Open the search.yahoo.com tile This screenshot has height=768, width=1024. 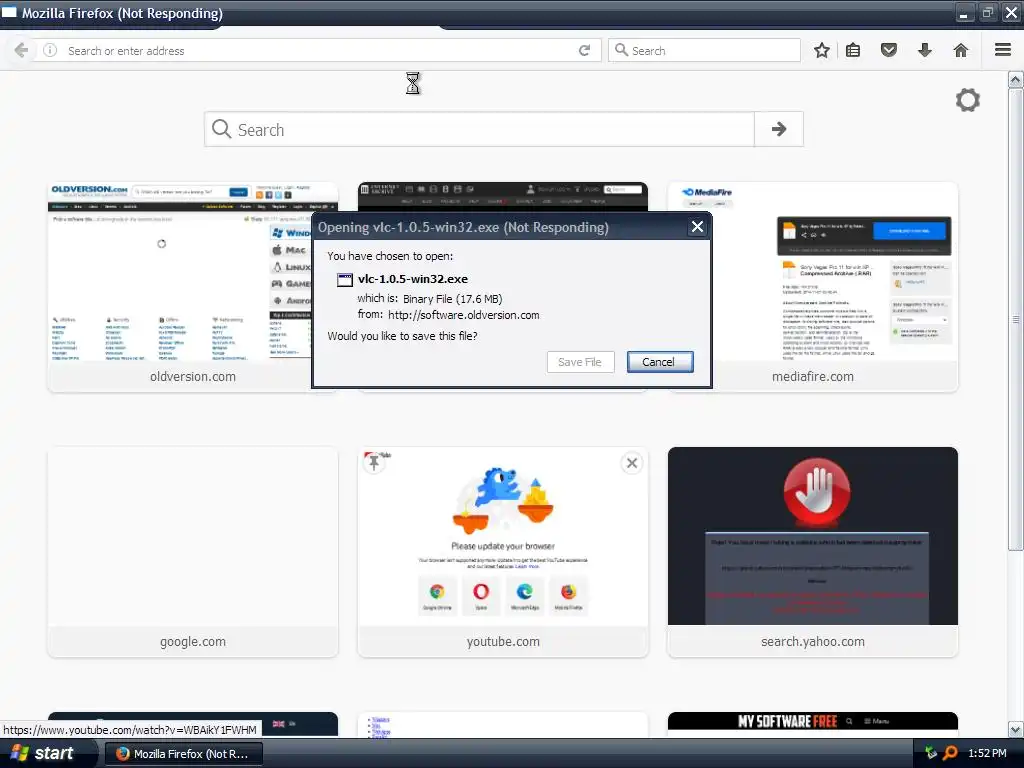click(x=812, y=552)
